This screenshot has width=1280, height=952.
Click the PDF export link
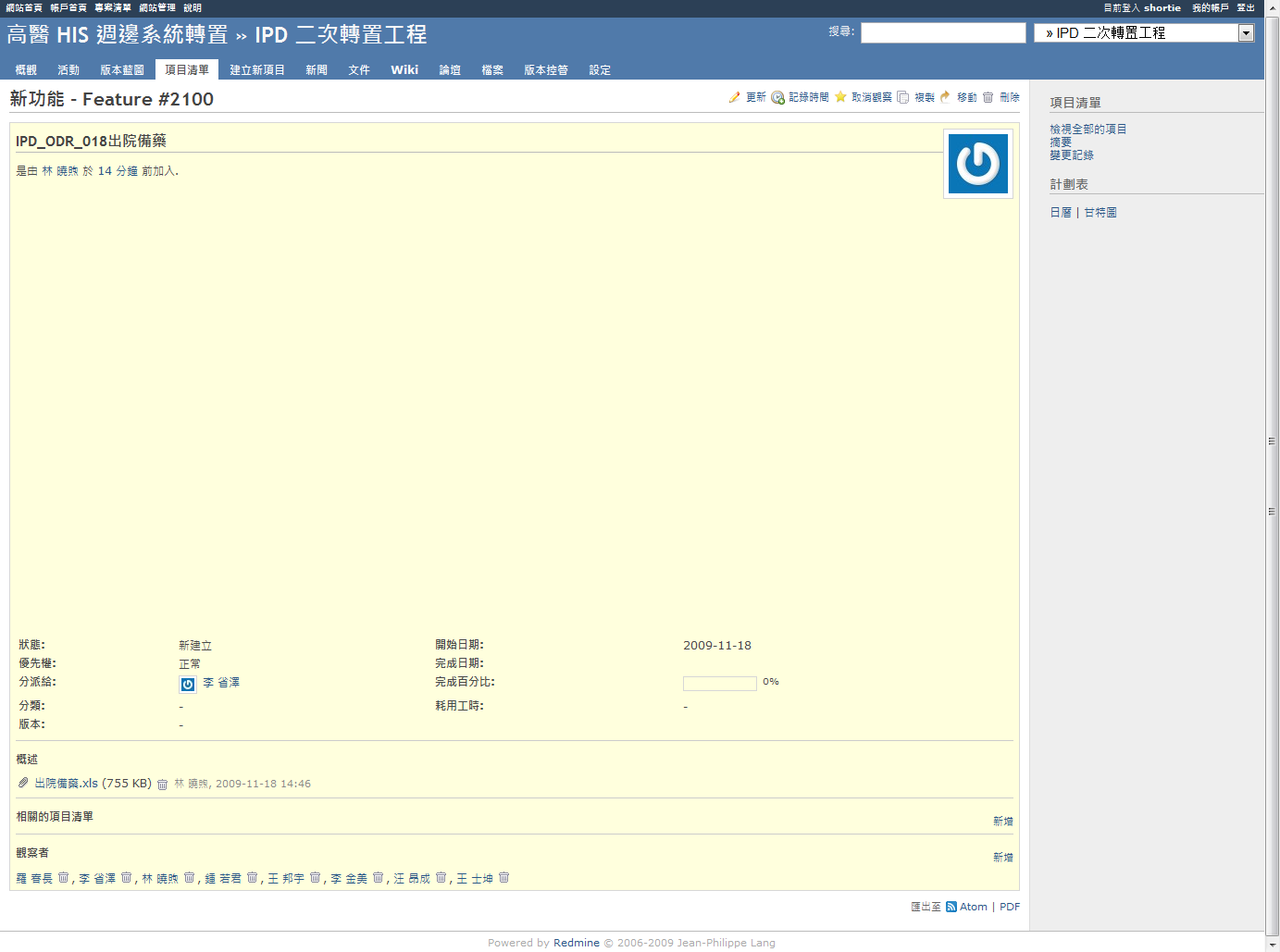tap(1010, 908)
